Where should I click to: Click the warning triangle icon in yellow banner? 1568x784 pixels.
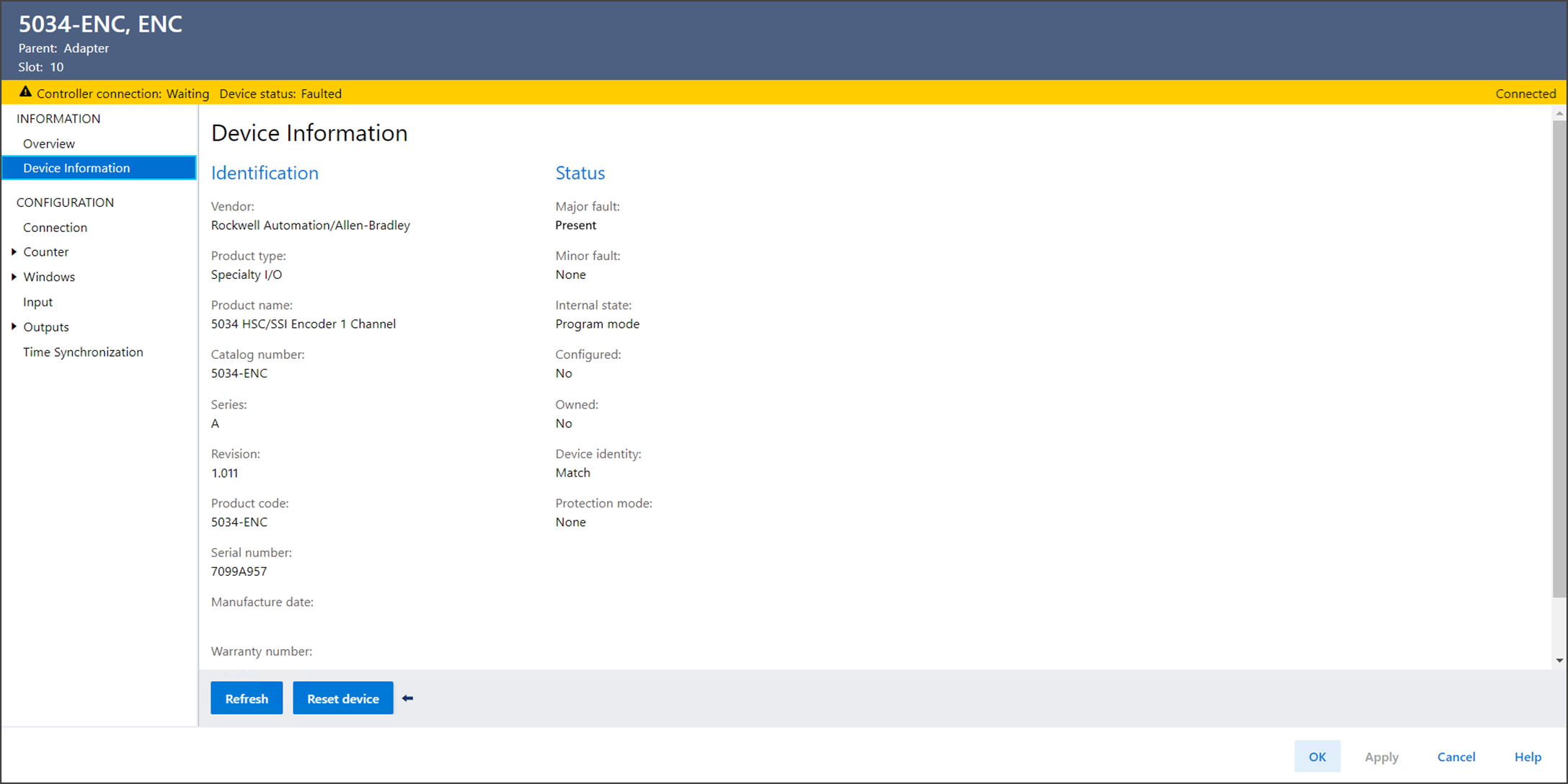pyautogui.click(x=25, y=92)
